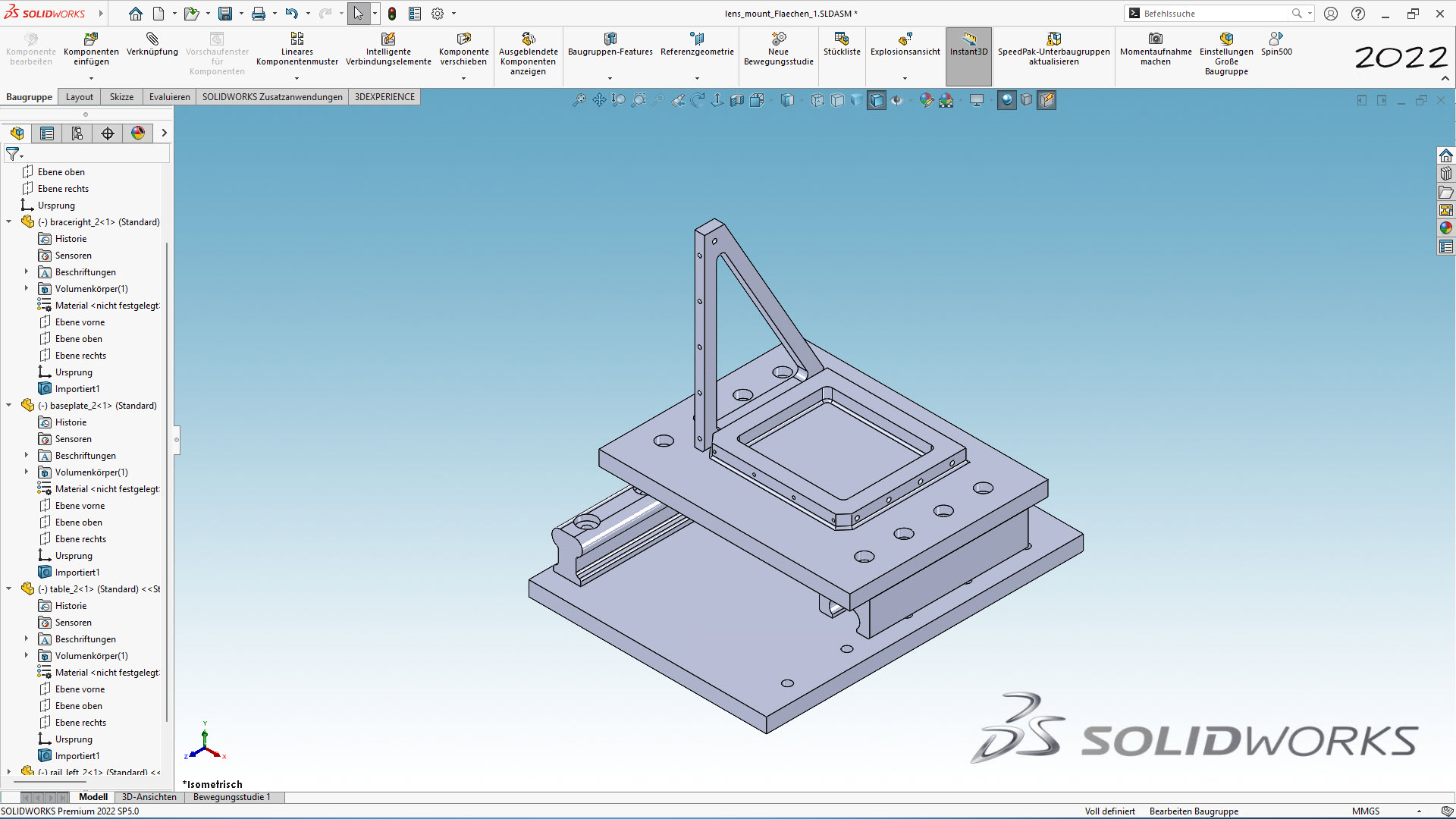Click Intelligente Verbindungselemente
Viewport: 1456px width, 819px height.
coord(388,49)
